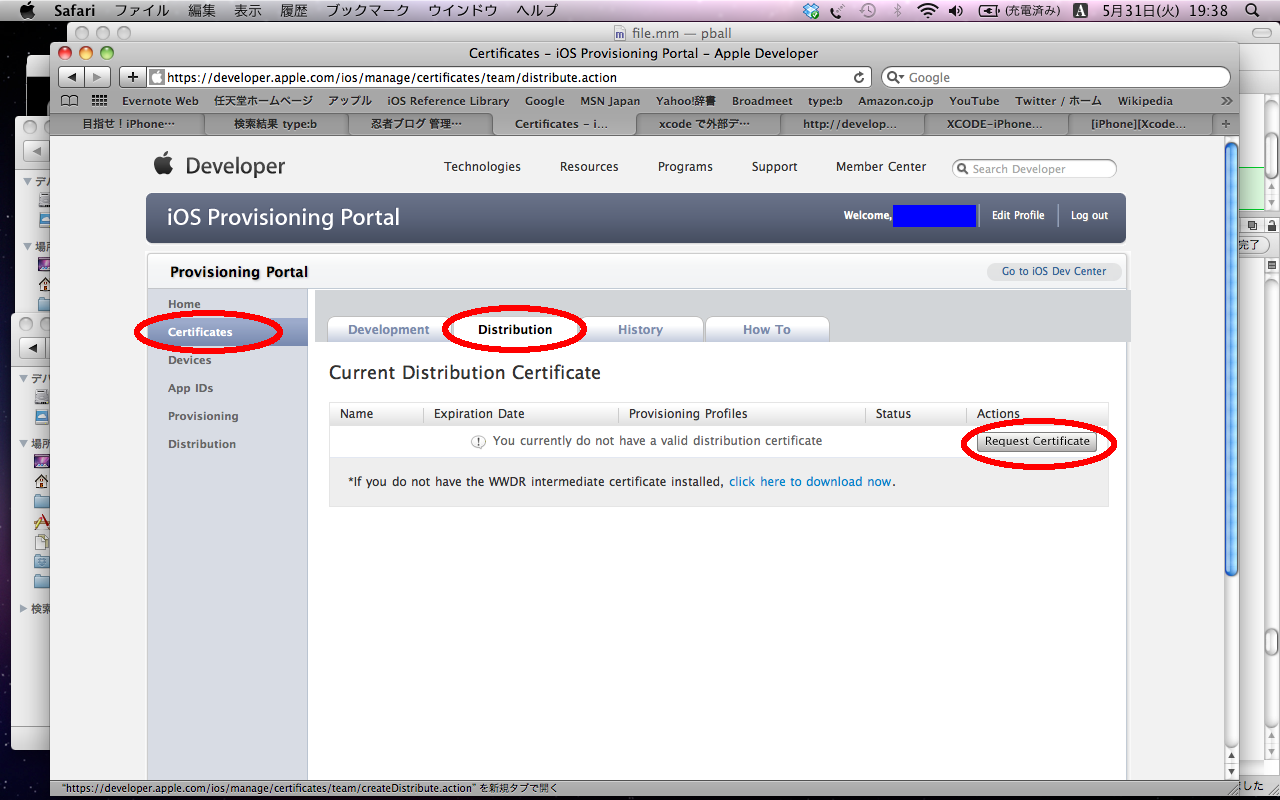Open the iOS Reference Library bookmark
The height and width of the screenshot is (800, 1280).
click(448, 101)
